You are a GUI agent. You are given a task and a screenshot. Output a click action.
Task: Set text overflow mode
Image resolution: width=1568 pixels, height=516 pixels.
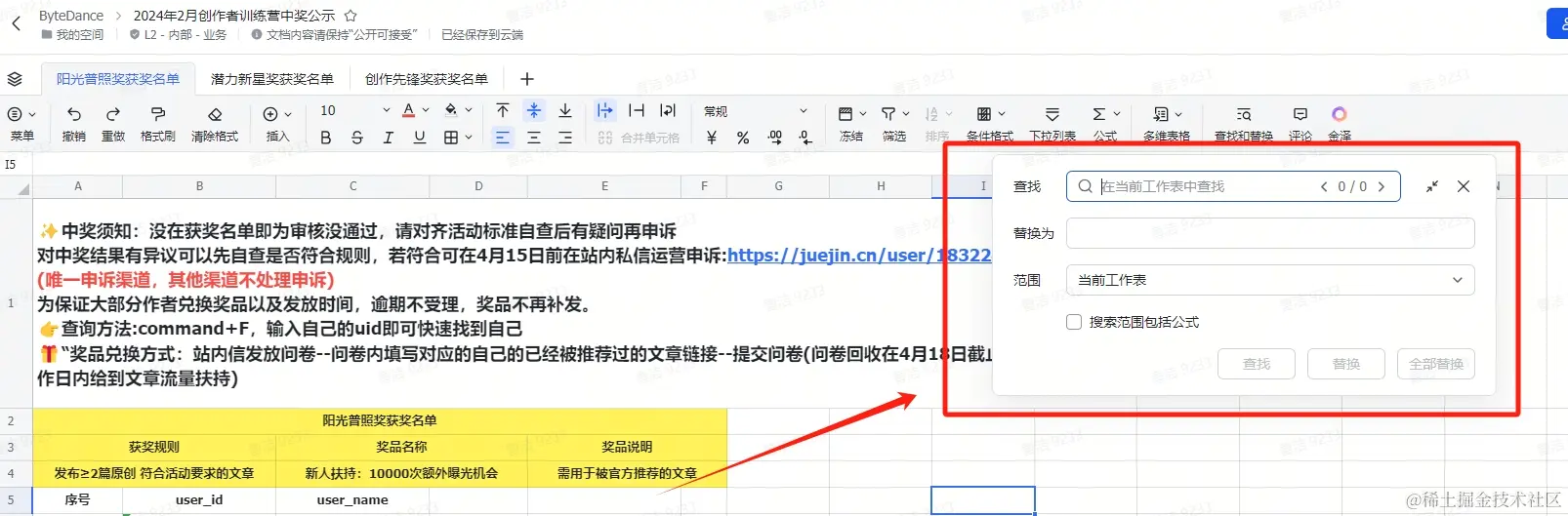[605, 110]
